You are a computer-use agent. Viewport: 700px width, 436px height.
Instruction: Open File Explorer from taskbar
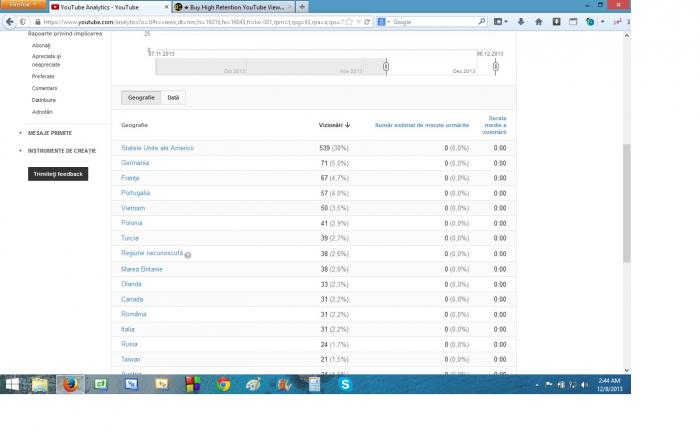click(40, 384)
